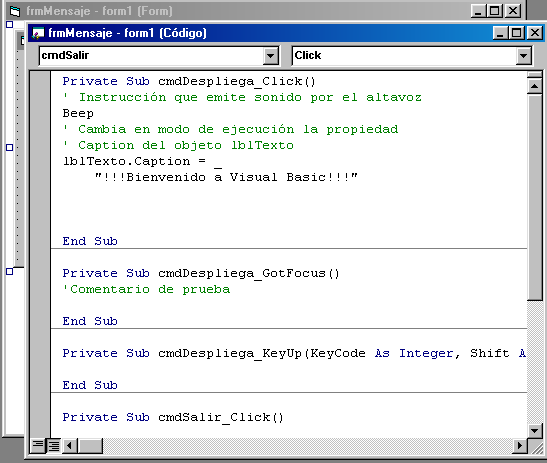
Task: Minimize the frmMensaje Código window
Action: (x=500, y=33)
